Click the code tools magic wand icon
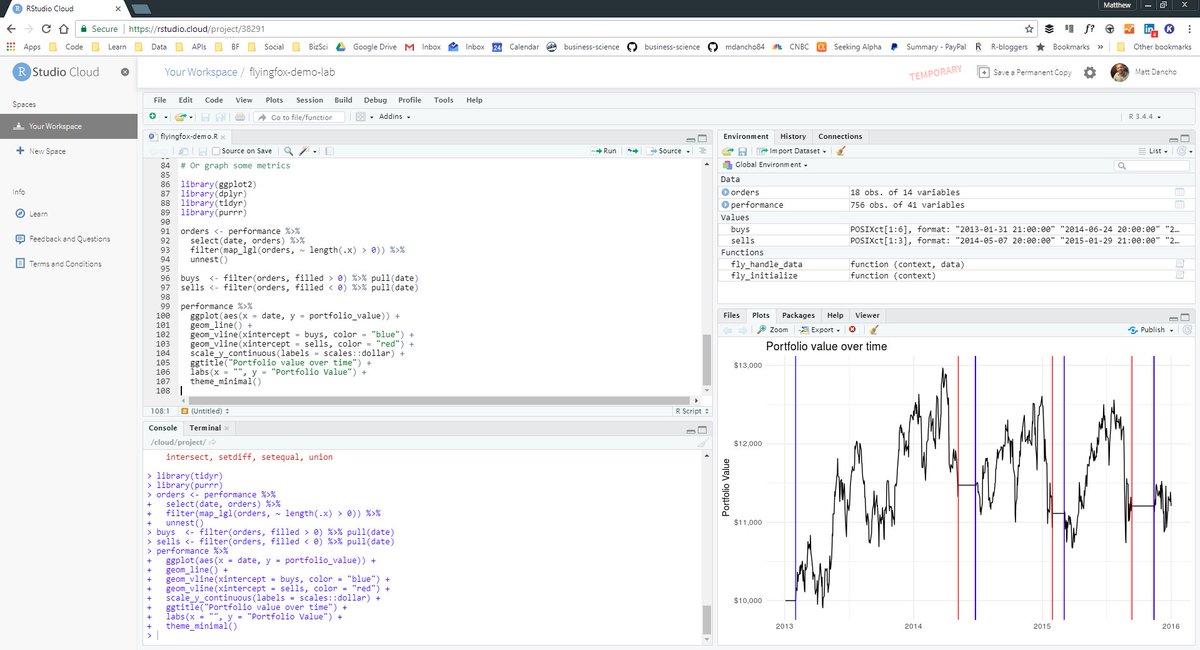1200x650 pixels. pos(305,151)
